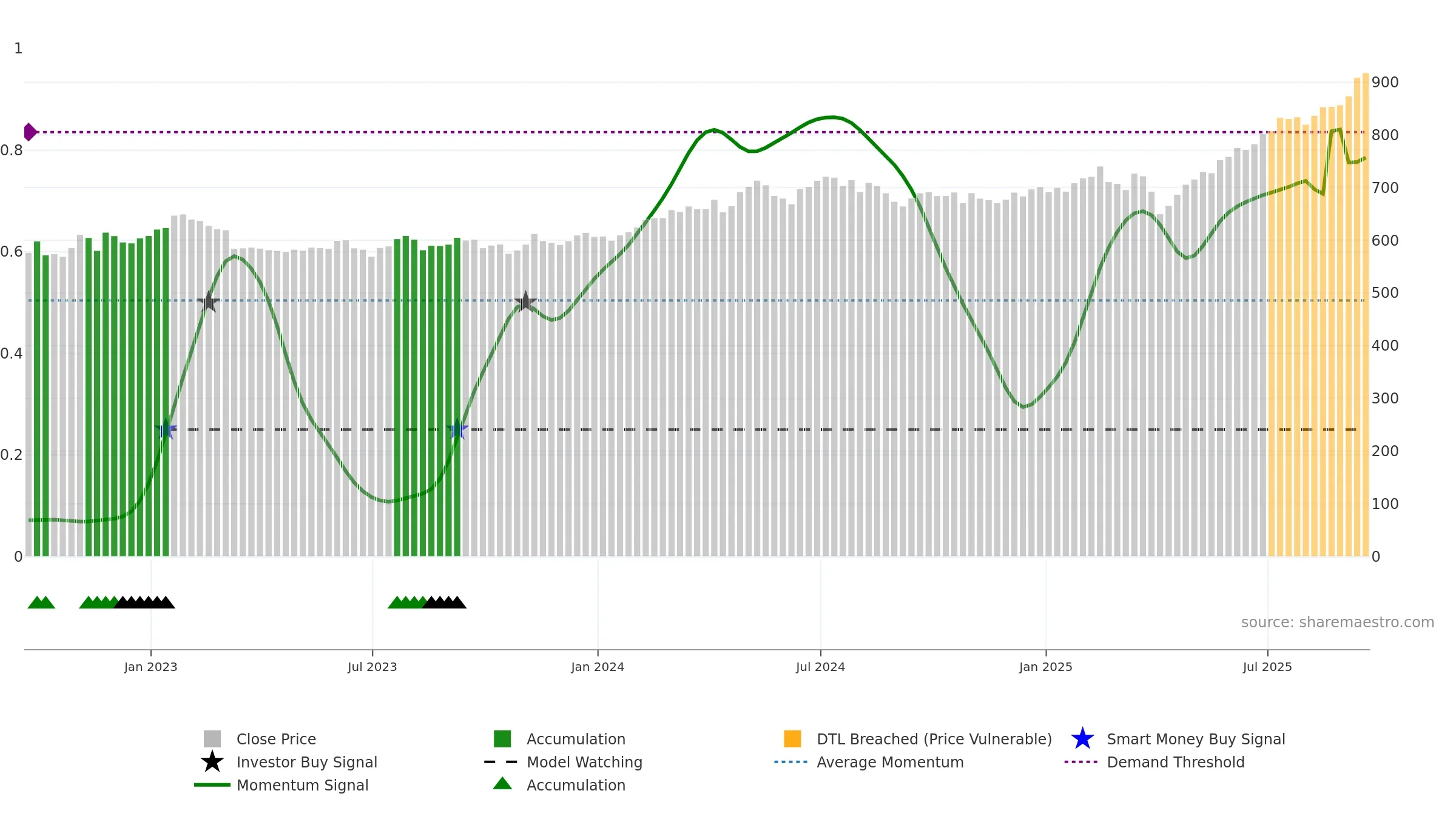The width and height of the screenshot is (1456, 819).
Task: Click the blue Smart Money star legend icon
Action: point(1082,739)
